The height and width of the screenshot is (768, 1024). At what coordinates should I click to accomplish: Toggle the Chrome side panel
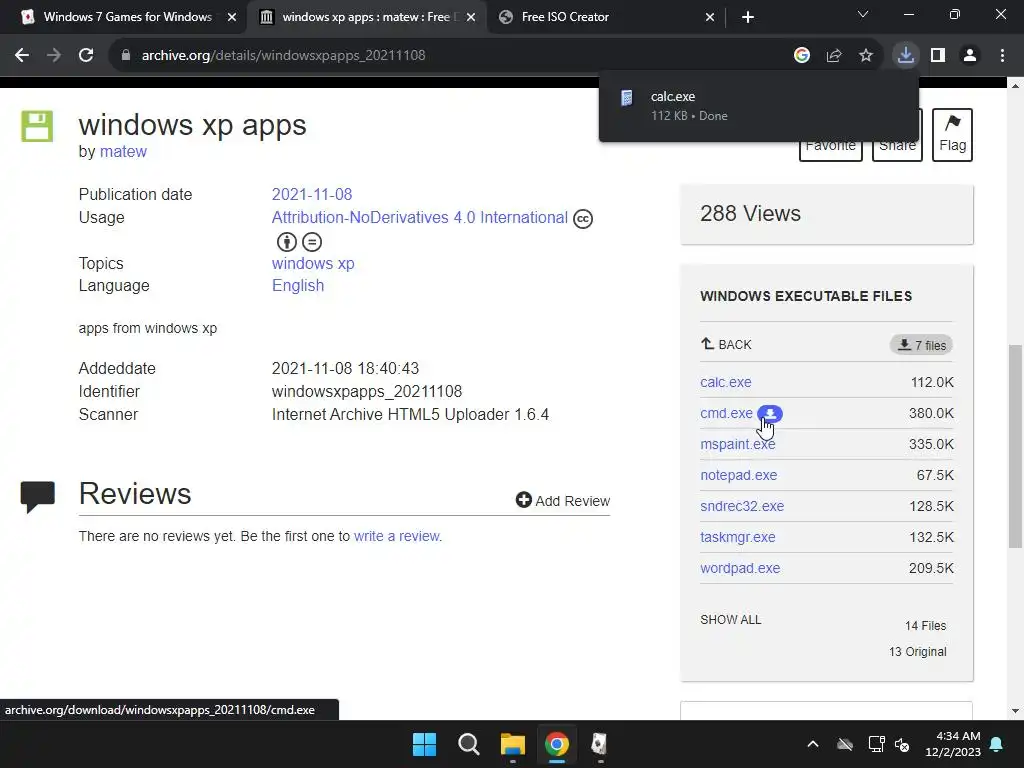coord(938,56)
